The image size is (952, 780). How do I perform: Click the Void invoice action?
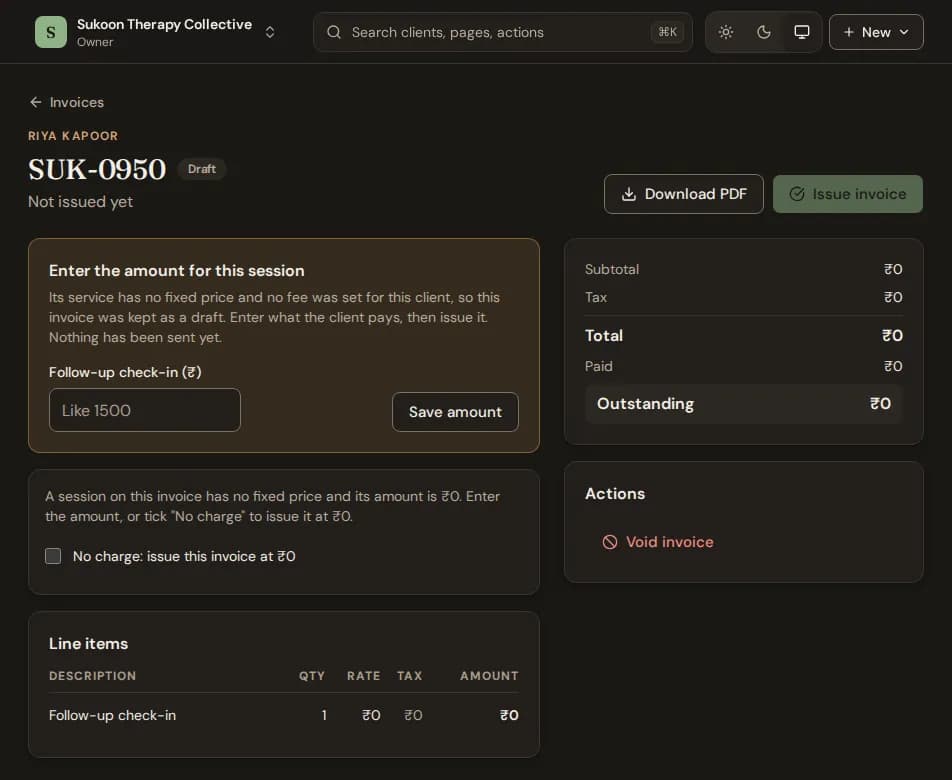(x=658, y=542)
